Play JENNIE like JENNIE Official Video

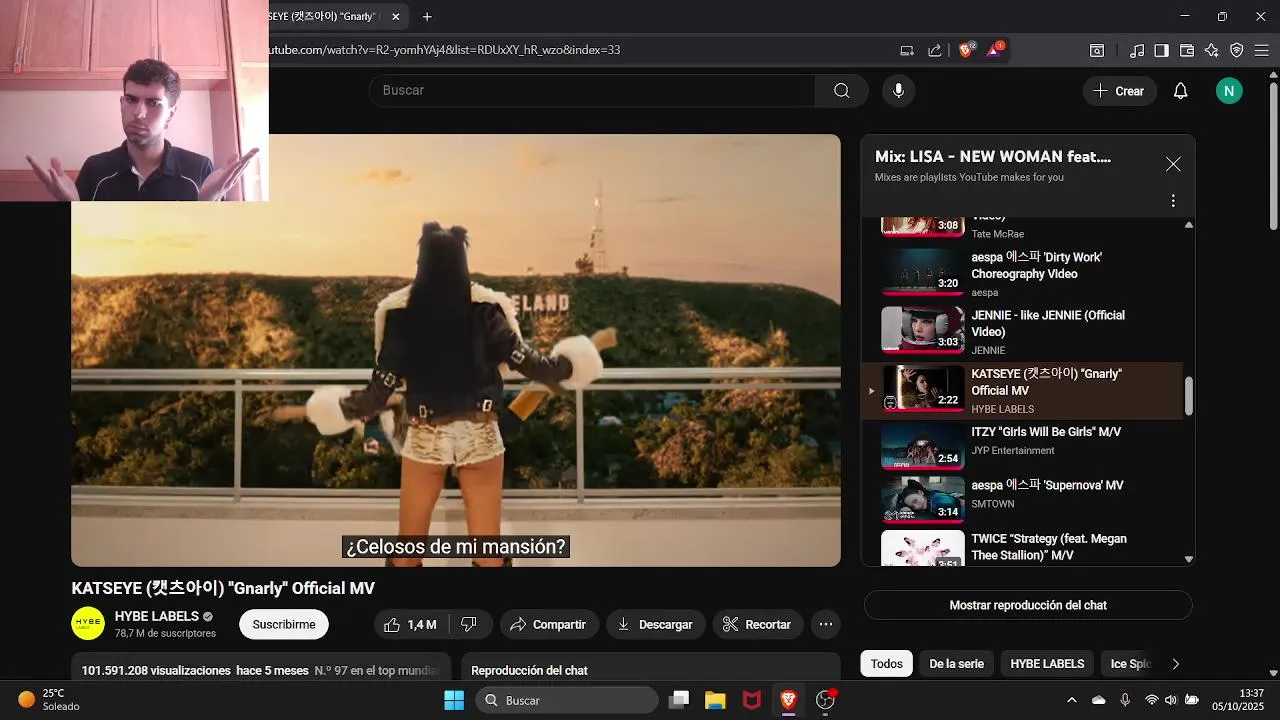(1022, 331)
